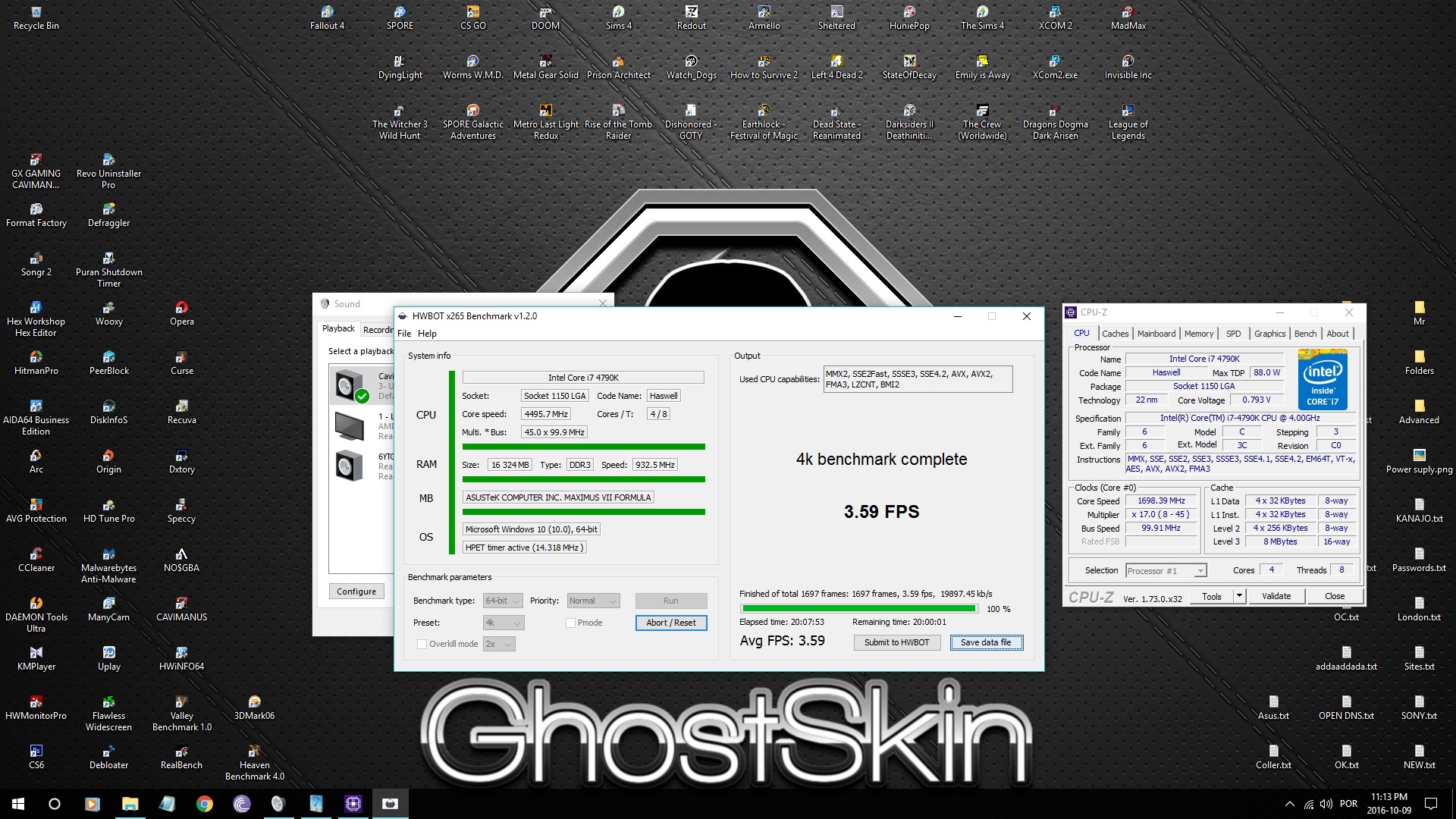
Task: Select the HWiNFO64 desktop shortcut
Action: pos(181,658)
